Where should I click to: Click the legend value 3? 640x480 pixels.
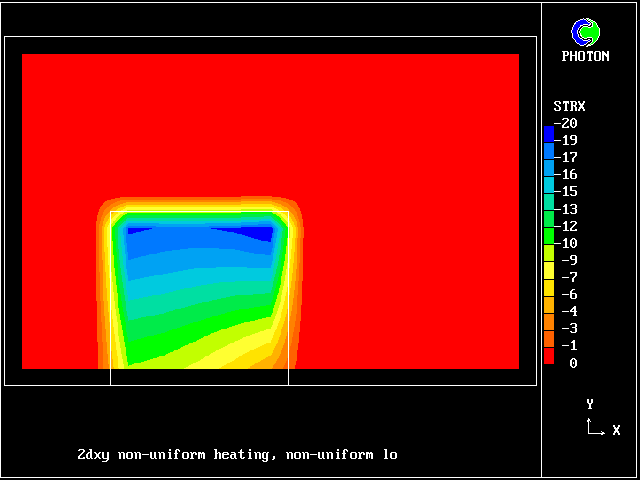(x=572, y=328)
